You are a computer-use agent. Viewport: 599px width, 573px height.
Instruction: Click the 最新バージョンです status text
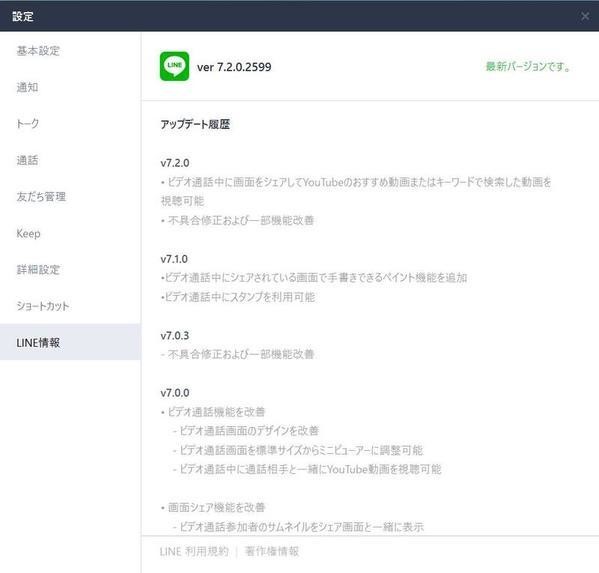[528, 66]
